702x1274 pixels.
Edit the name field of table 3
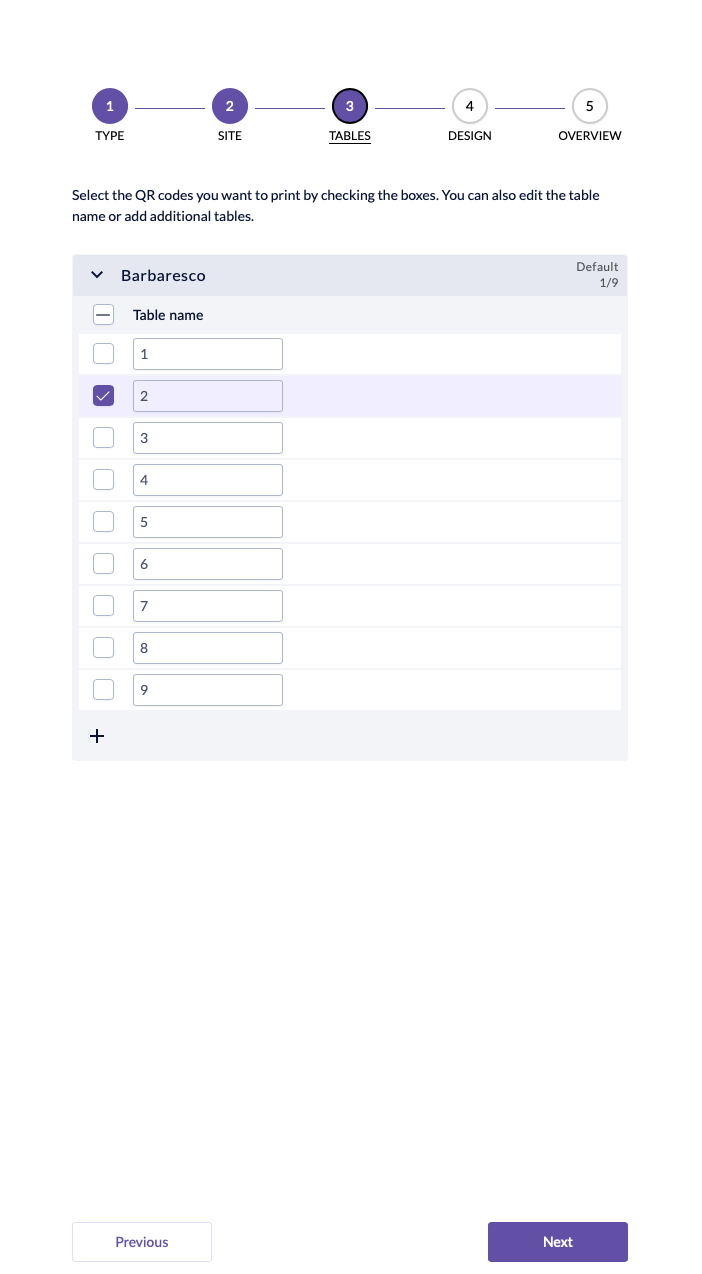(208, 438)
